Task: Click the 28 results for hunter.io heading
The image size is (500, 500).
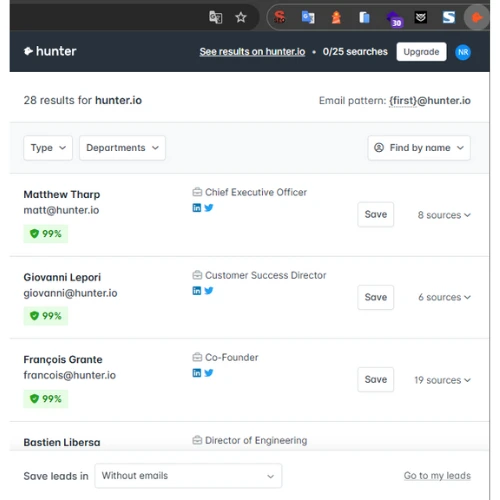Action: point(83,100)
